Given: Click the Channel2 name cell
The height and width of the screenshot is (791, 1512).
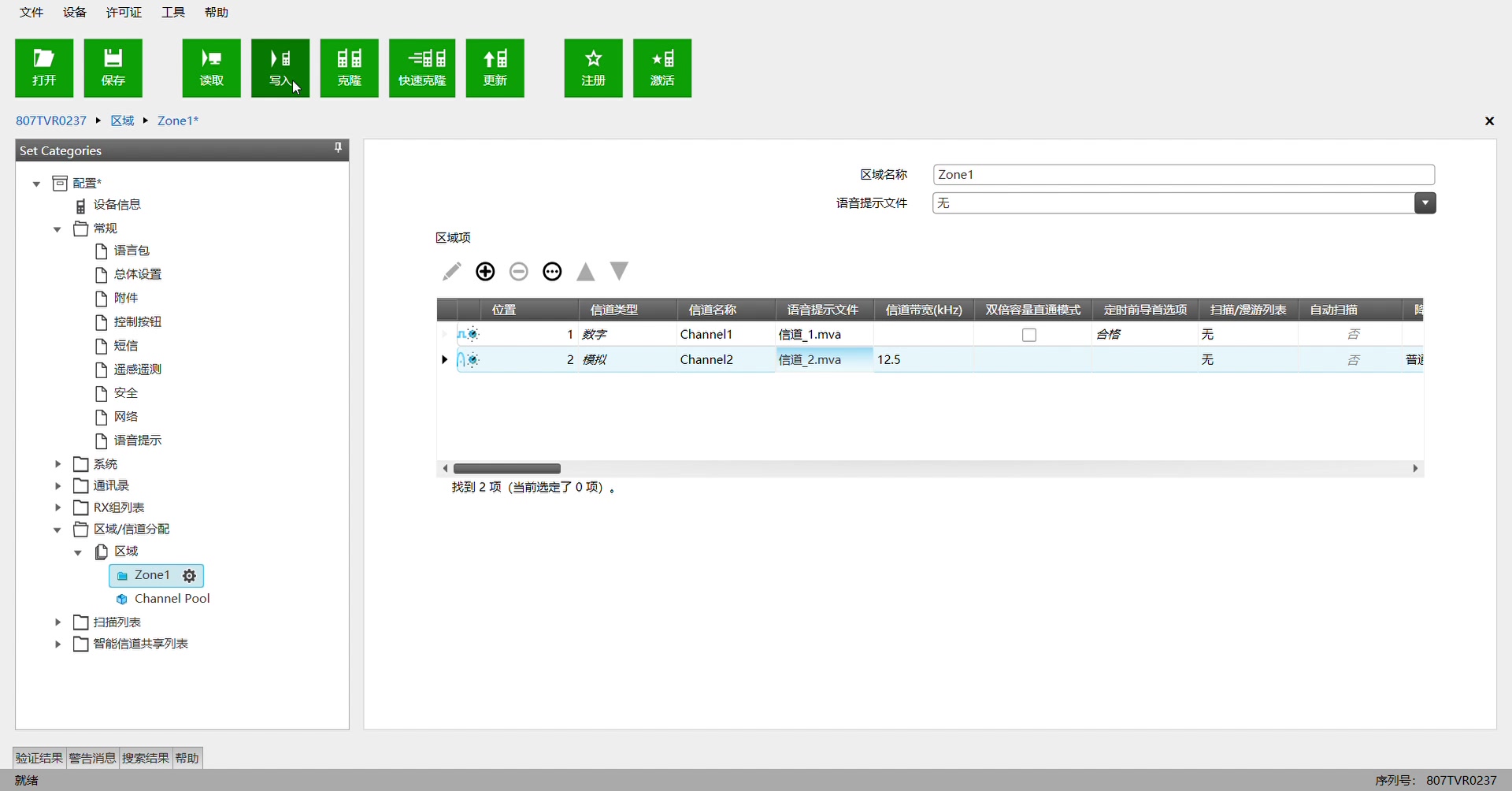Looking at the screenshot, I should [726, 360].
